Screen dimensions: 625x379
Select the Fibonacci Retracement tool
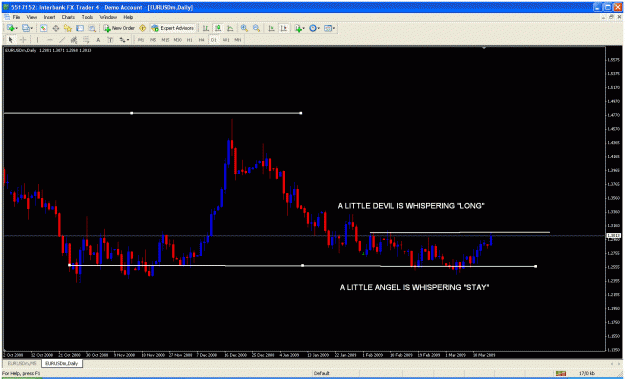point(86,40)
